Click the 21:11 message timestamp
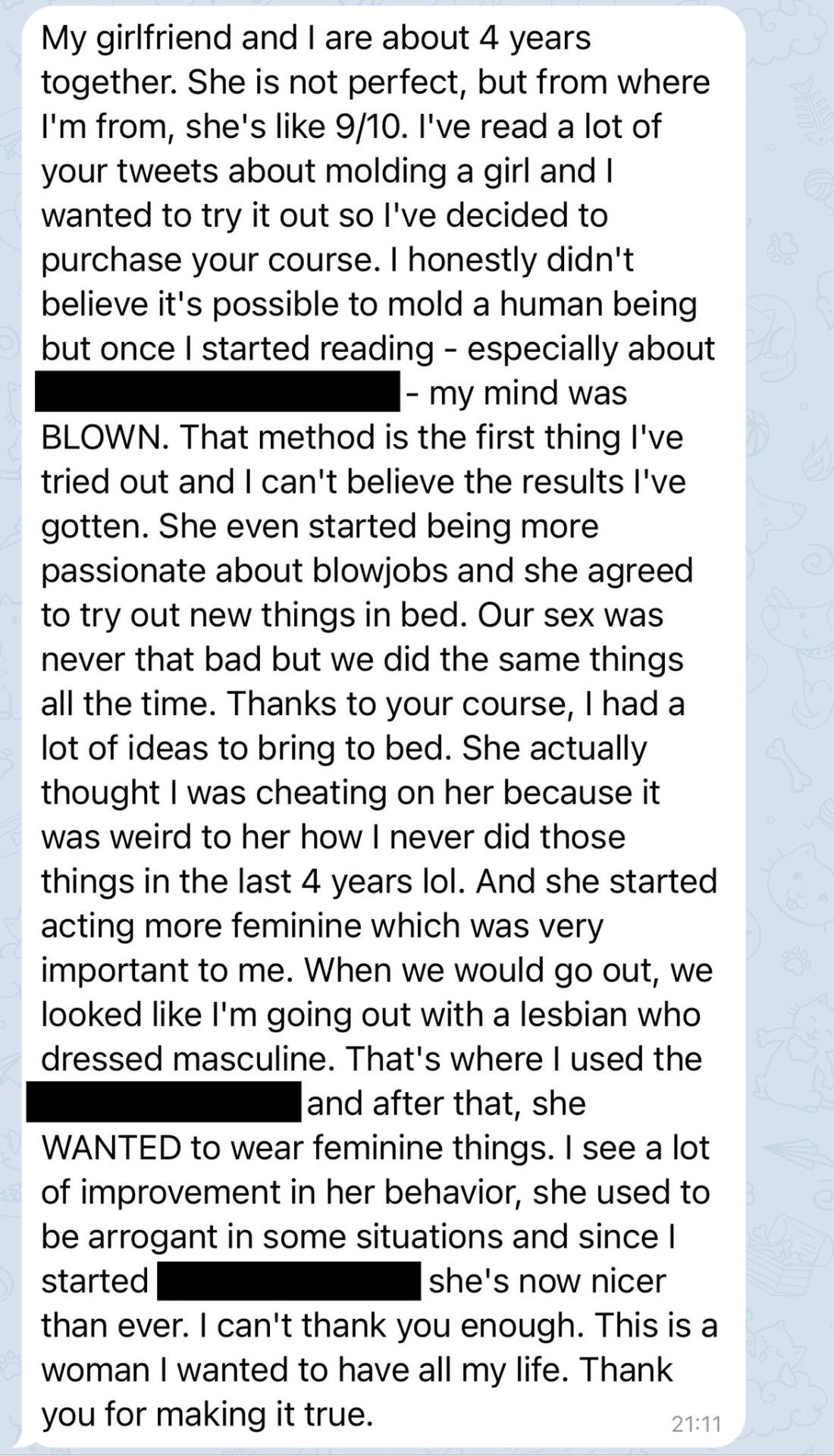The width and height of the screenshot is (834, 1456). tap(696, 1423)
